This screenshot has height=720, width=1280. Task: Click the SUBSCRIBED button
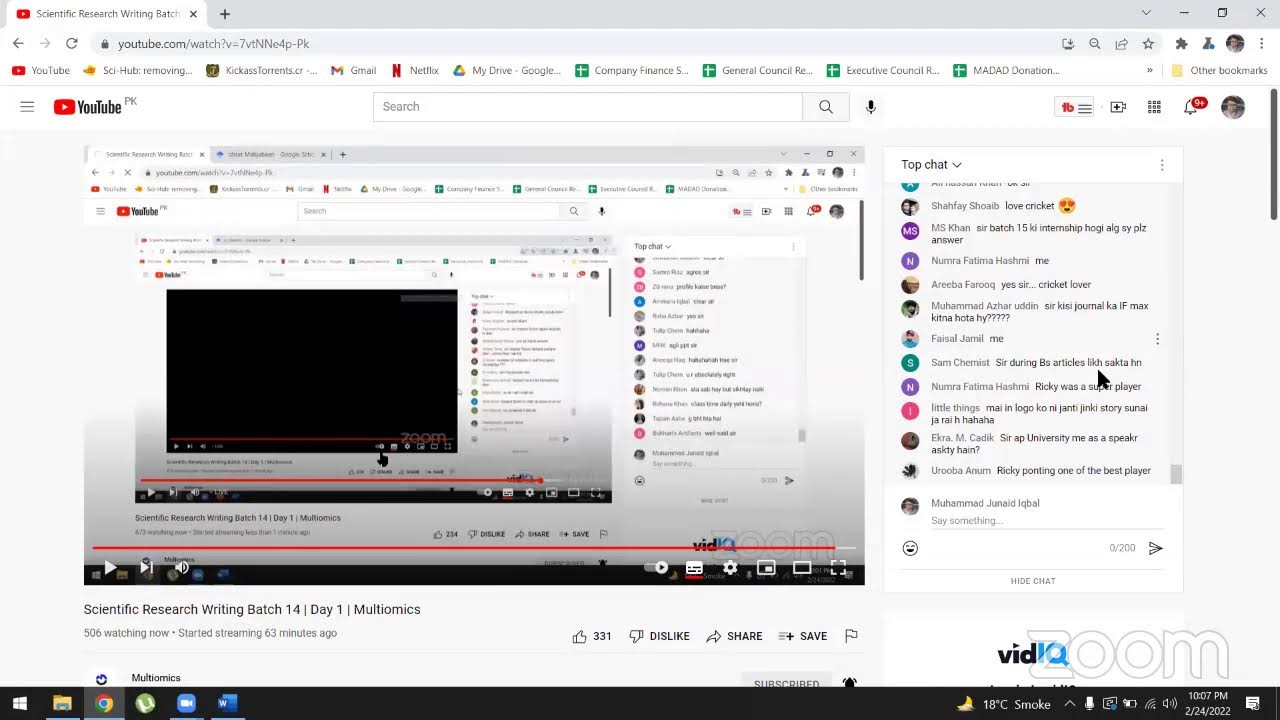point(787,682)
